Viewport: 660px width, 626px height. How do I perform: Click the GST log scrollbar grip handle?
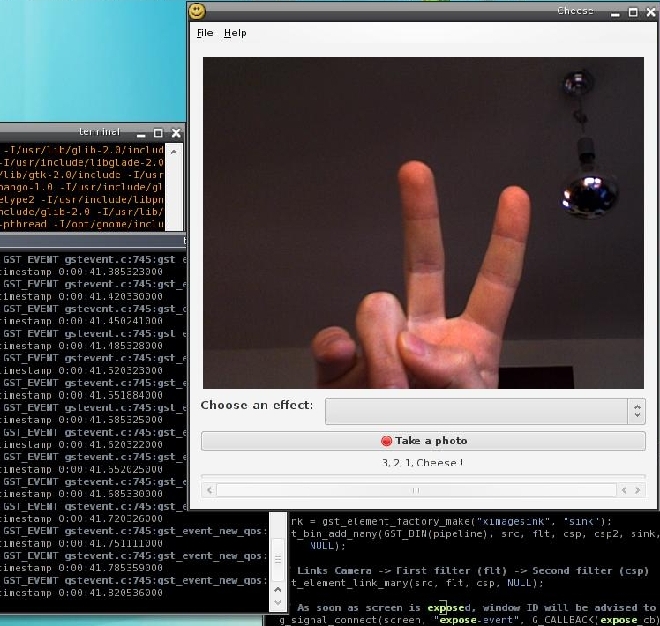click(278, 559)
